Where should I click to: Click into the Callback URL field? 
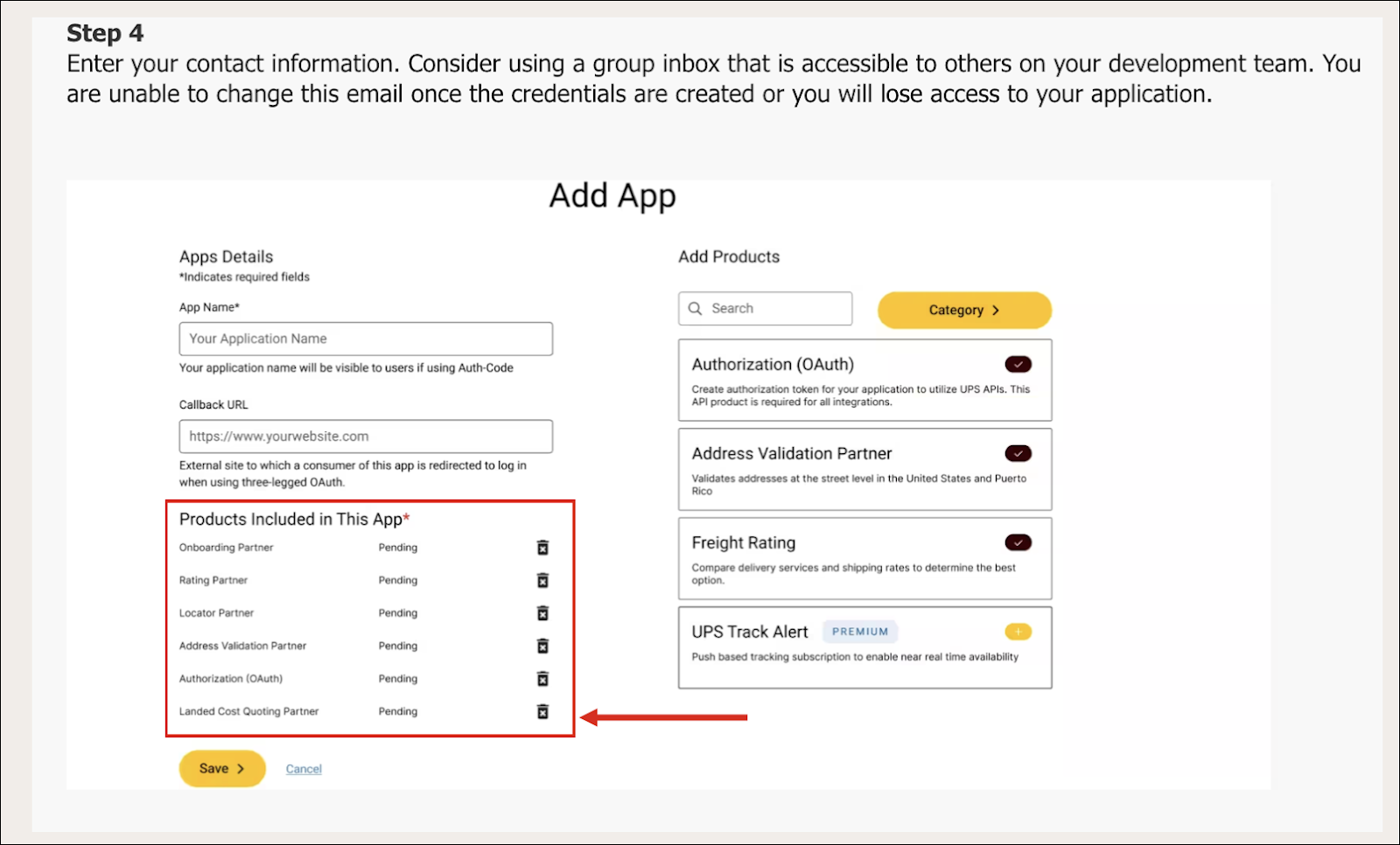click(366, 436)
